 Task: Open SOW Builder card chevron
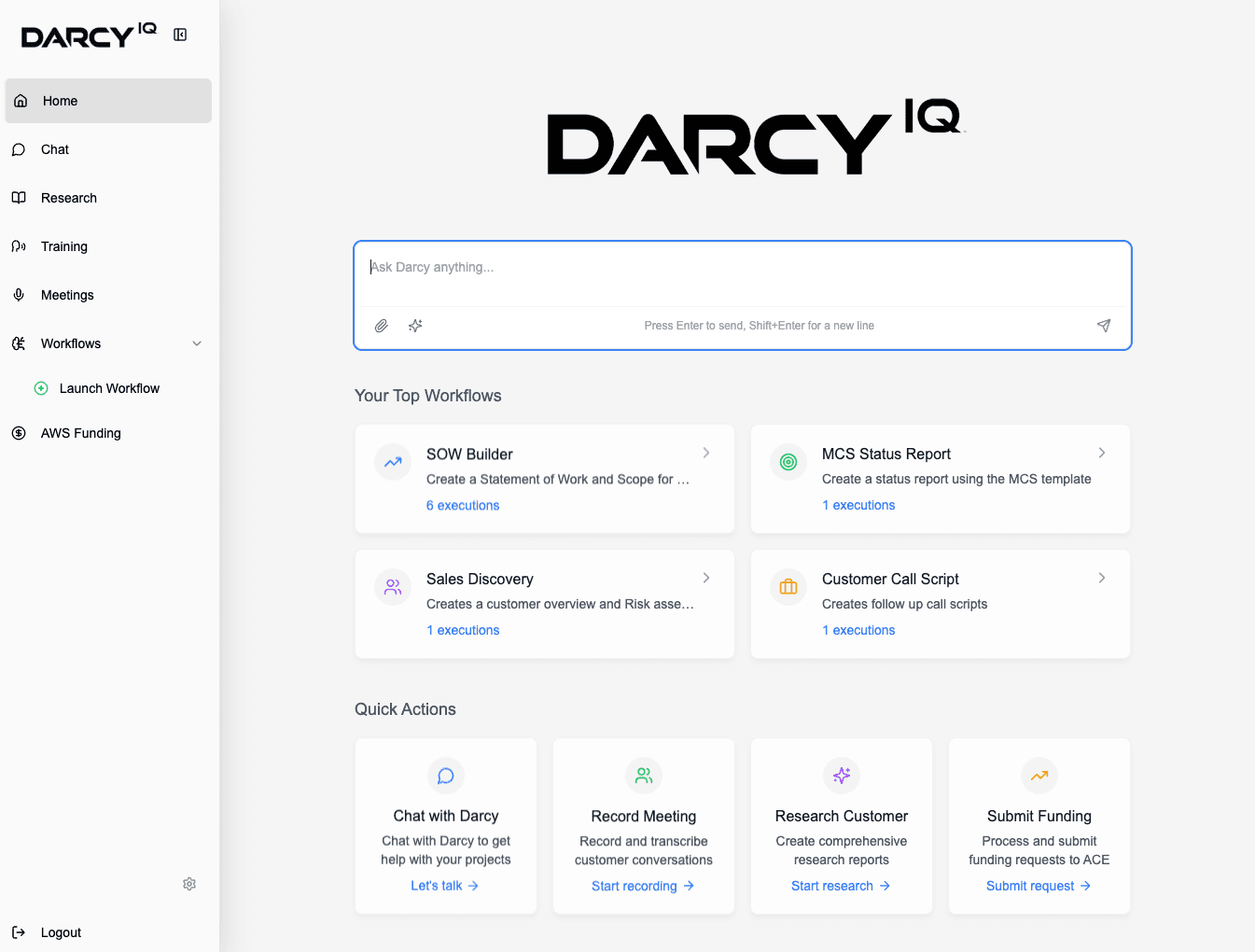706,453
